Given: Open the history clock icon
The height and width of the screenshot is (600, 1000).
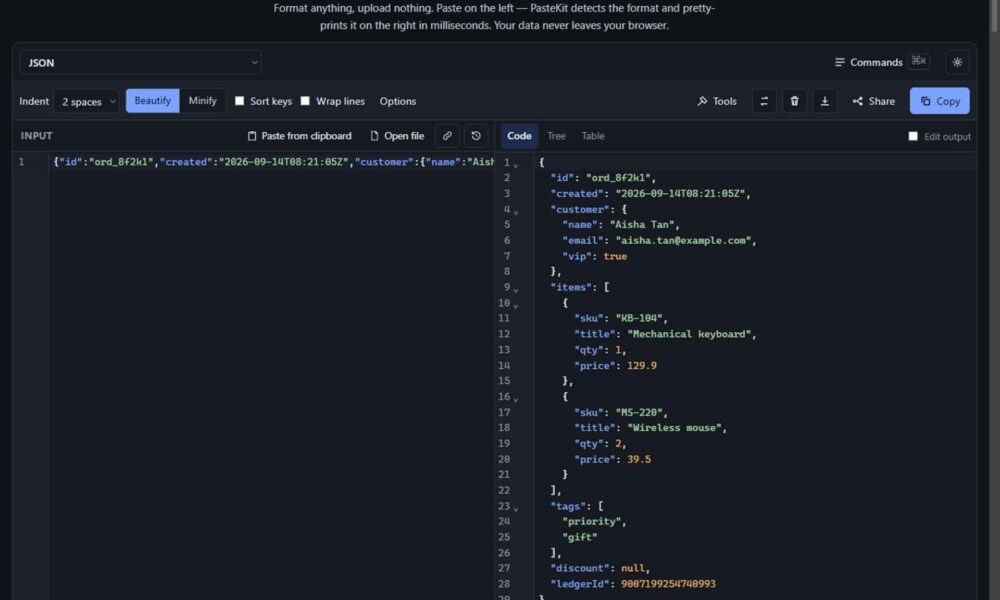Looking at the screenshot, I should point(476,136).
